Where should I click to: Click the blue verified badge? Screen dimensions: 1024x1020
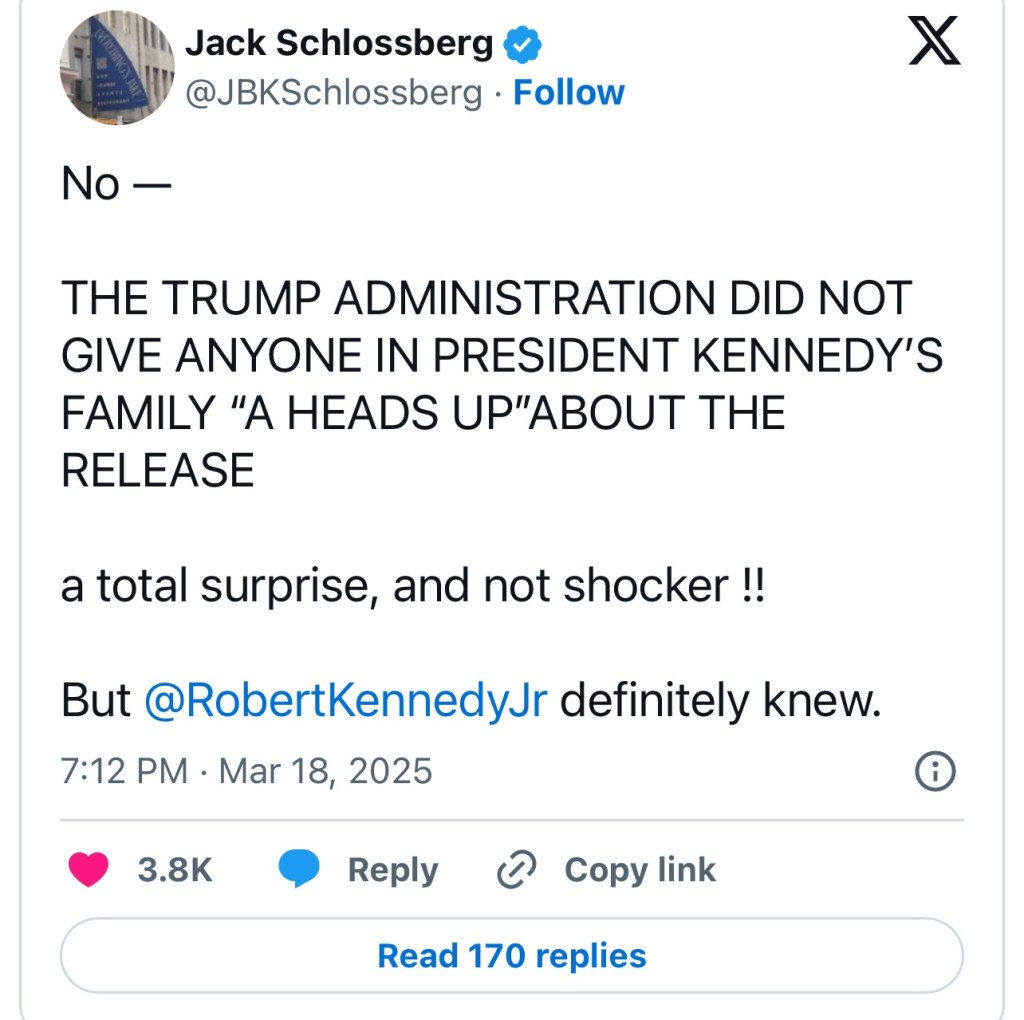pos(521,43)
